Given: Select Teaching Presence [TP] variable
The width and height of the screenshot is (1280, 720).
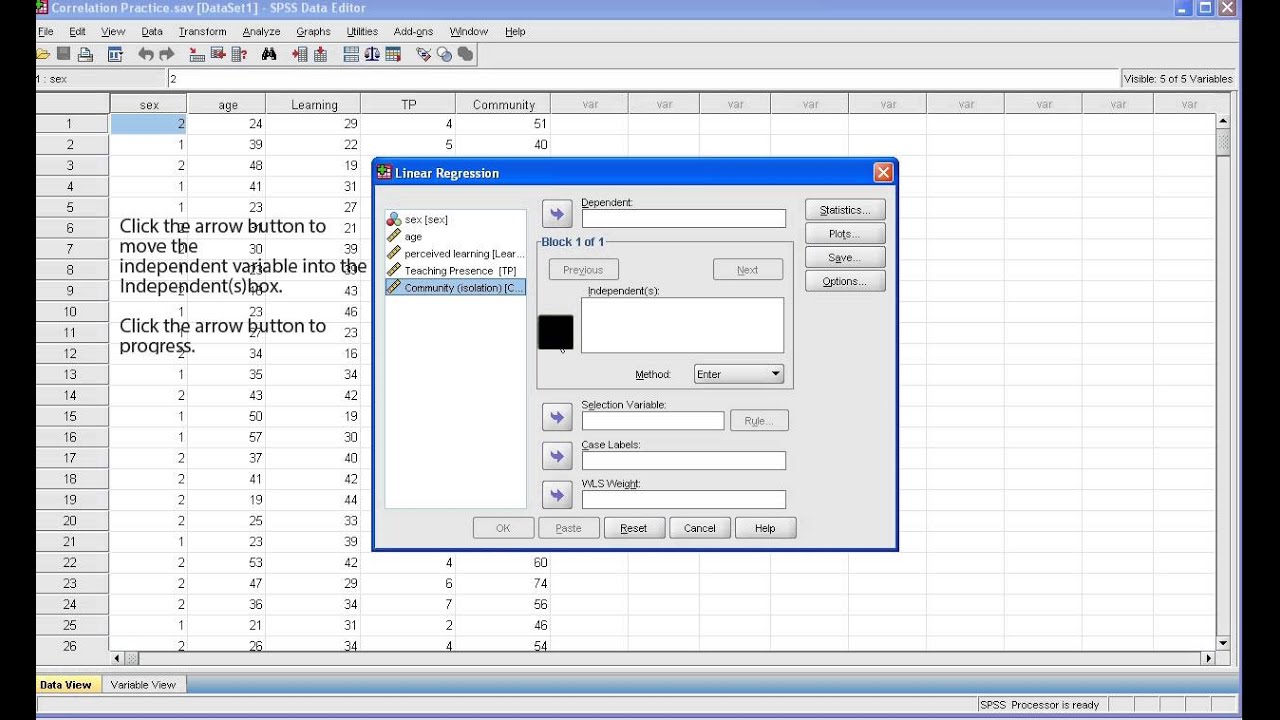Looking at the screenshot, I should tap(455, 270).
